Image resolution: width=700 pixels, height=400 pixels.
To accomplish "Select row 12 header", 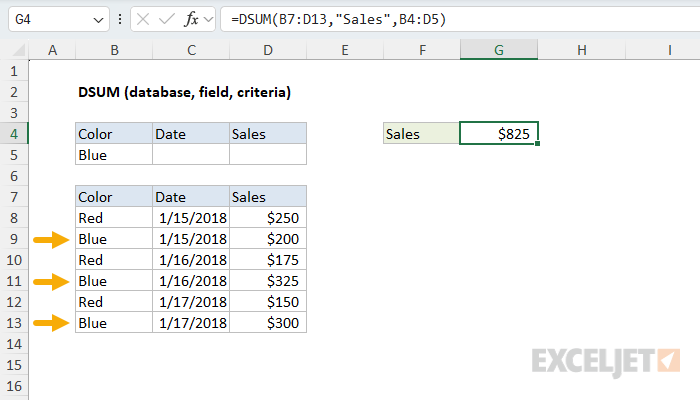I will pos(14,302).
